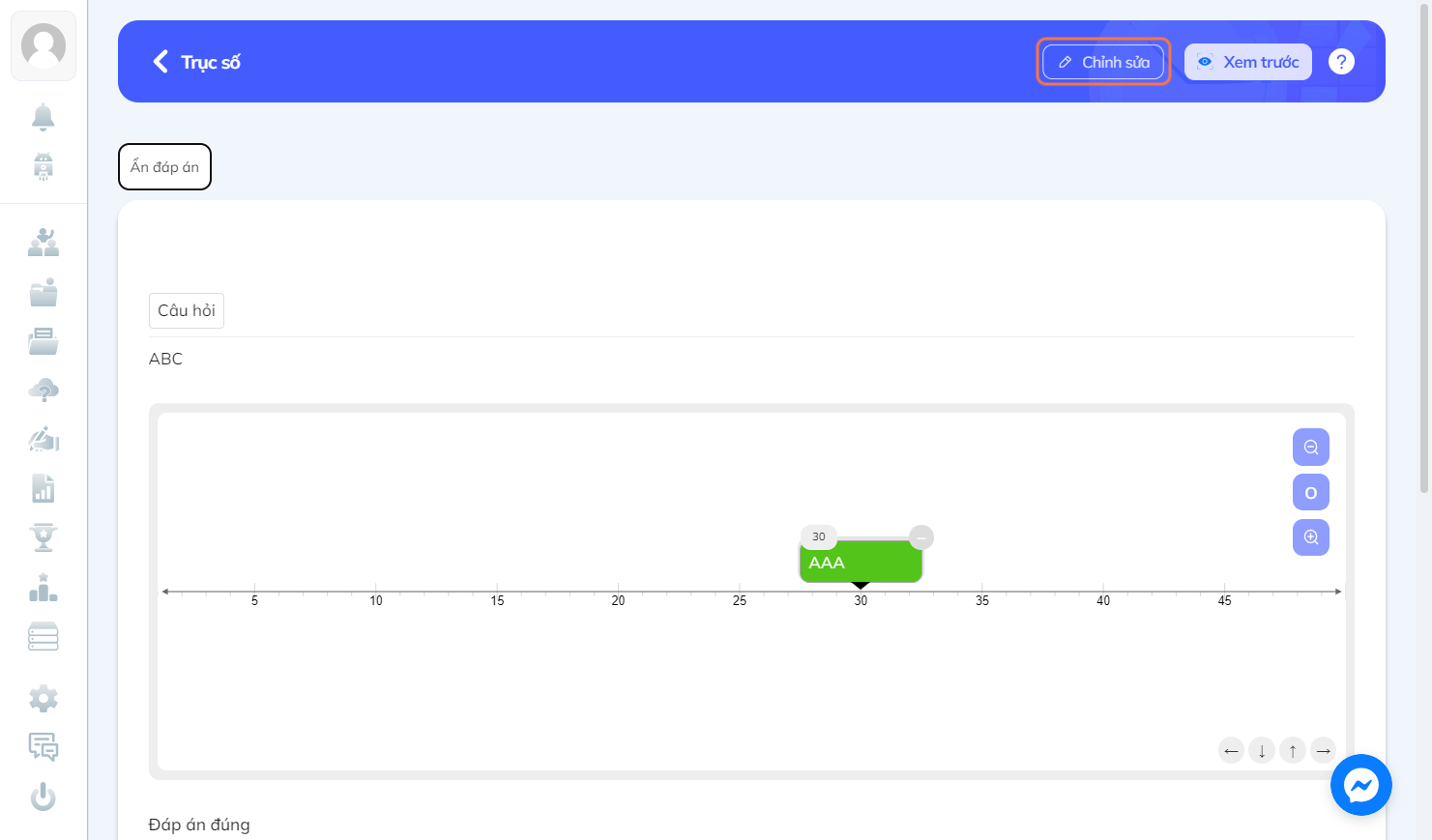Open the user profile avatar
This screenshot has height=840, width=1432.
click(x=44, y=45)
